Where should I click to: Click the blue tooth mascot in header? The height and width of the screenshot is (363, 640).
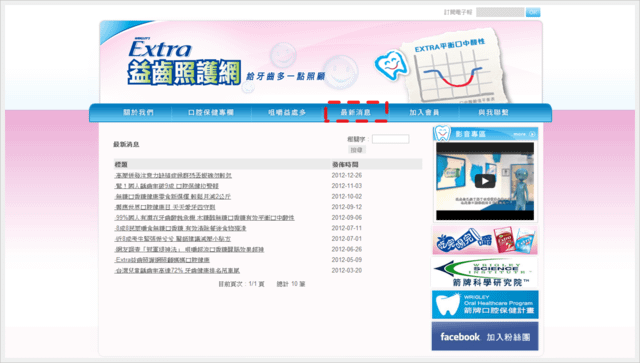tap(391, 65)
